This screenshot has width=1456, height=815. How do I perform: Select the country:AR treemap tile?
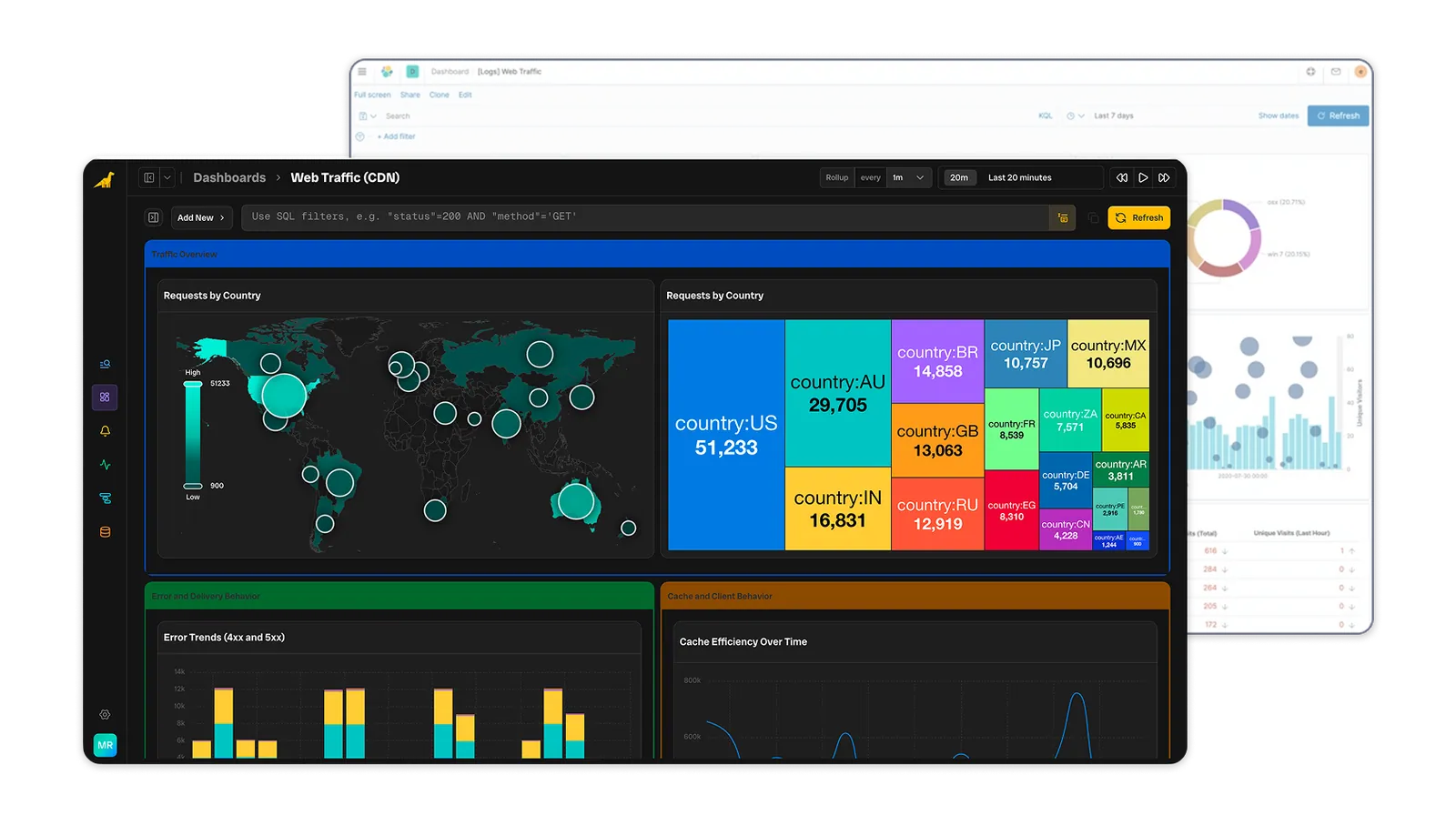coord(1120,469)
